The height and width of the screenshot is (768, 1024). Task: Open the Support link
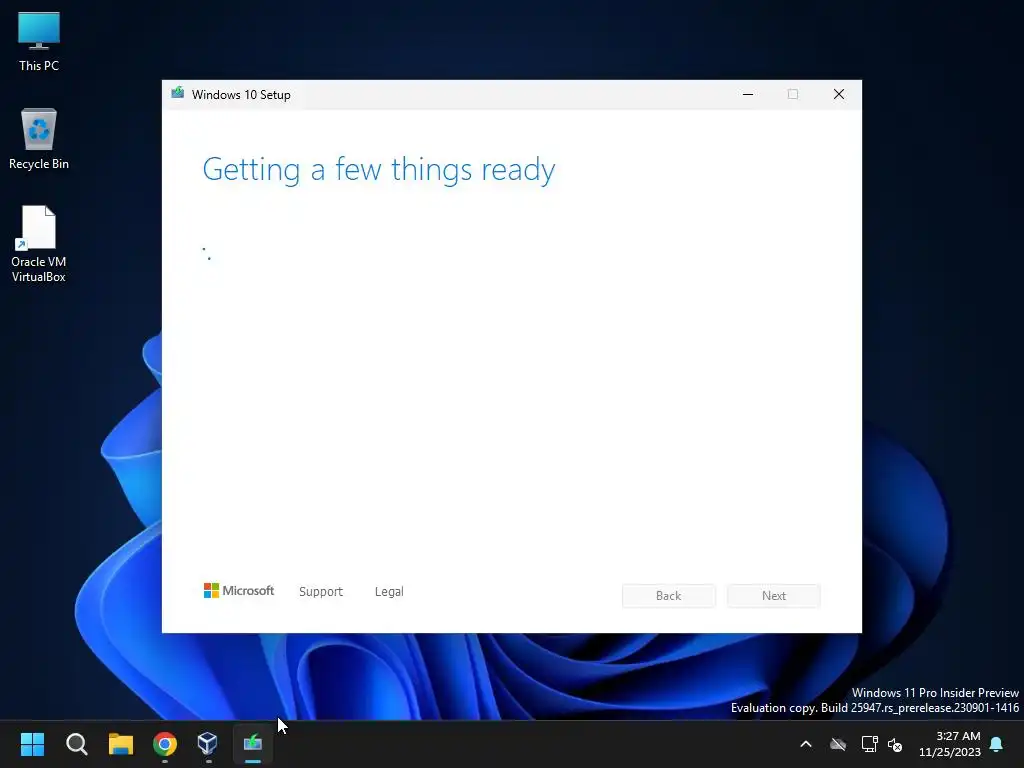(321, 592)
